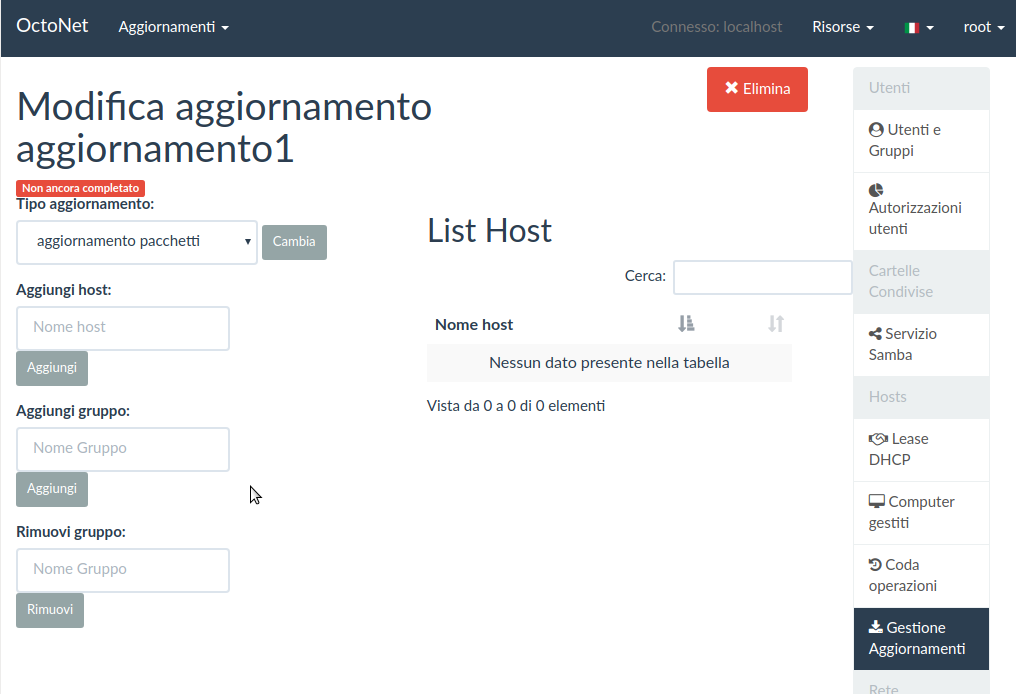Image resolution: width=1016 pixels, height=694 pixels.
Task: Sort Nome host column with active sort icon
Action: click(x=686, y=323)
